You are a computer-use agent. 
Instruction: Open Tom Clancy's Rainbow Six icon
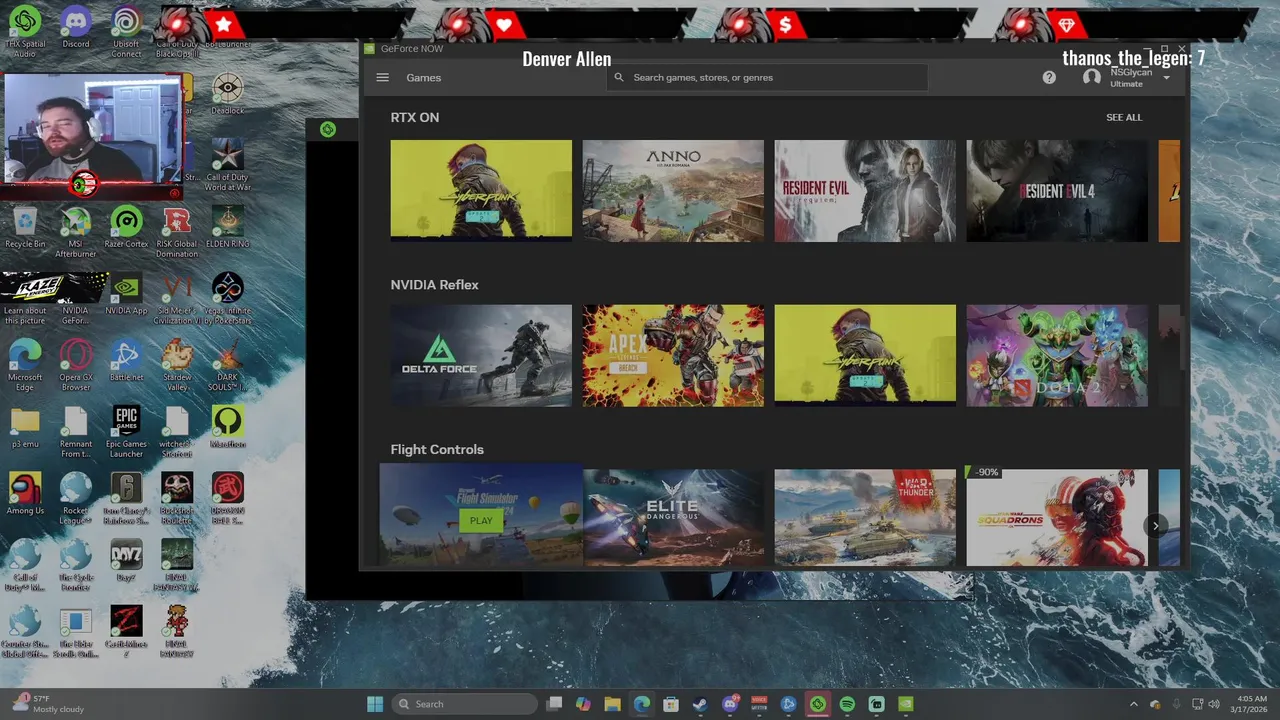point(126,499)
